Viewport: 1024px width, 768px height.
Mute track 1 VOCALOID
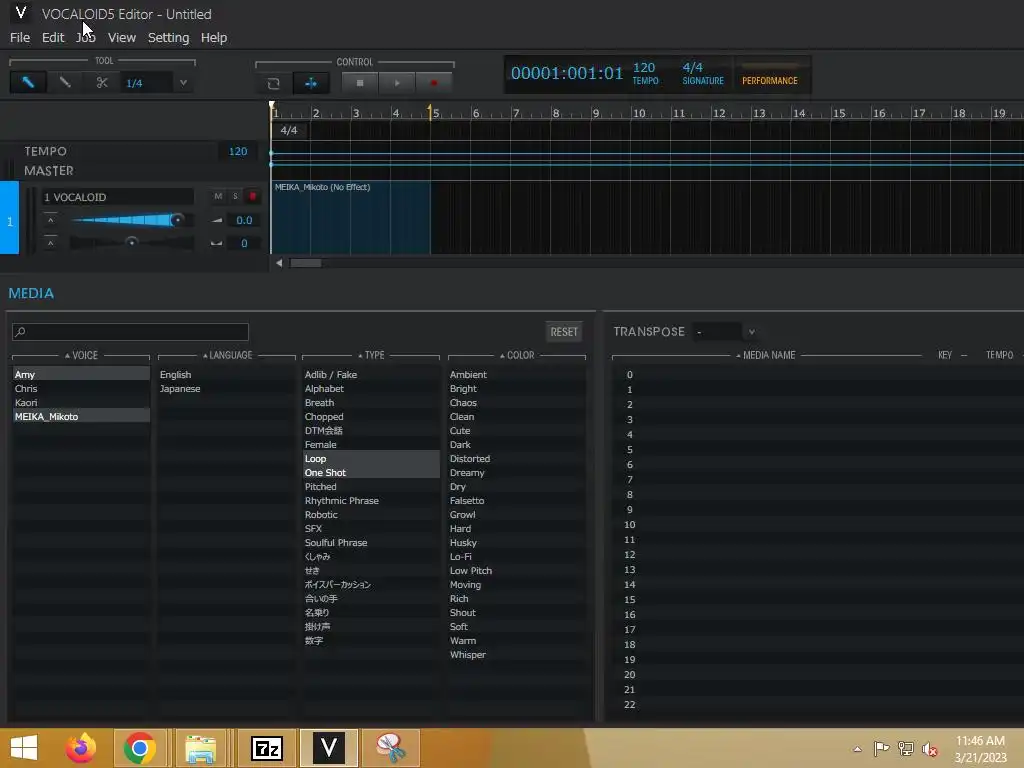pyautogui.click(x=218, y=197)
